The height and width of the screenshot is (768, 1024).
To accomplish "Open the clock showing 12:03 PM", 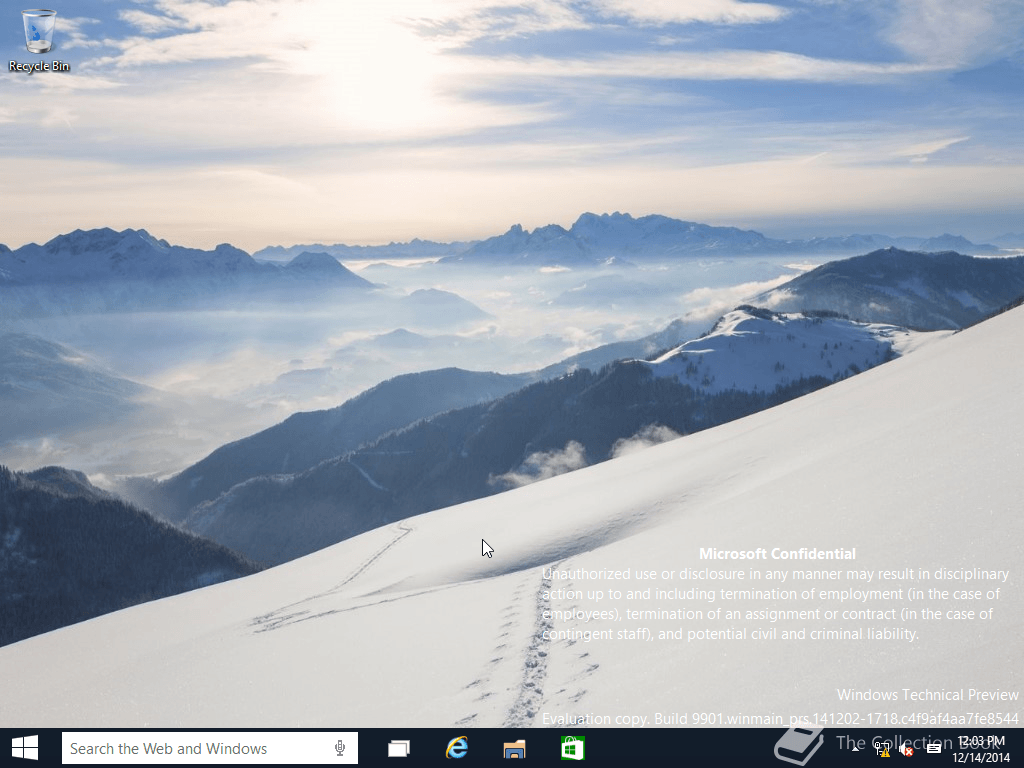I will (x=980, y=741).
